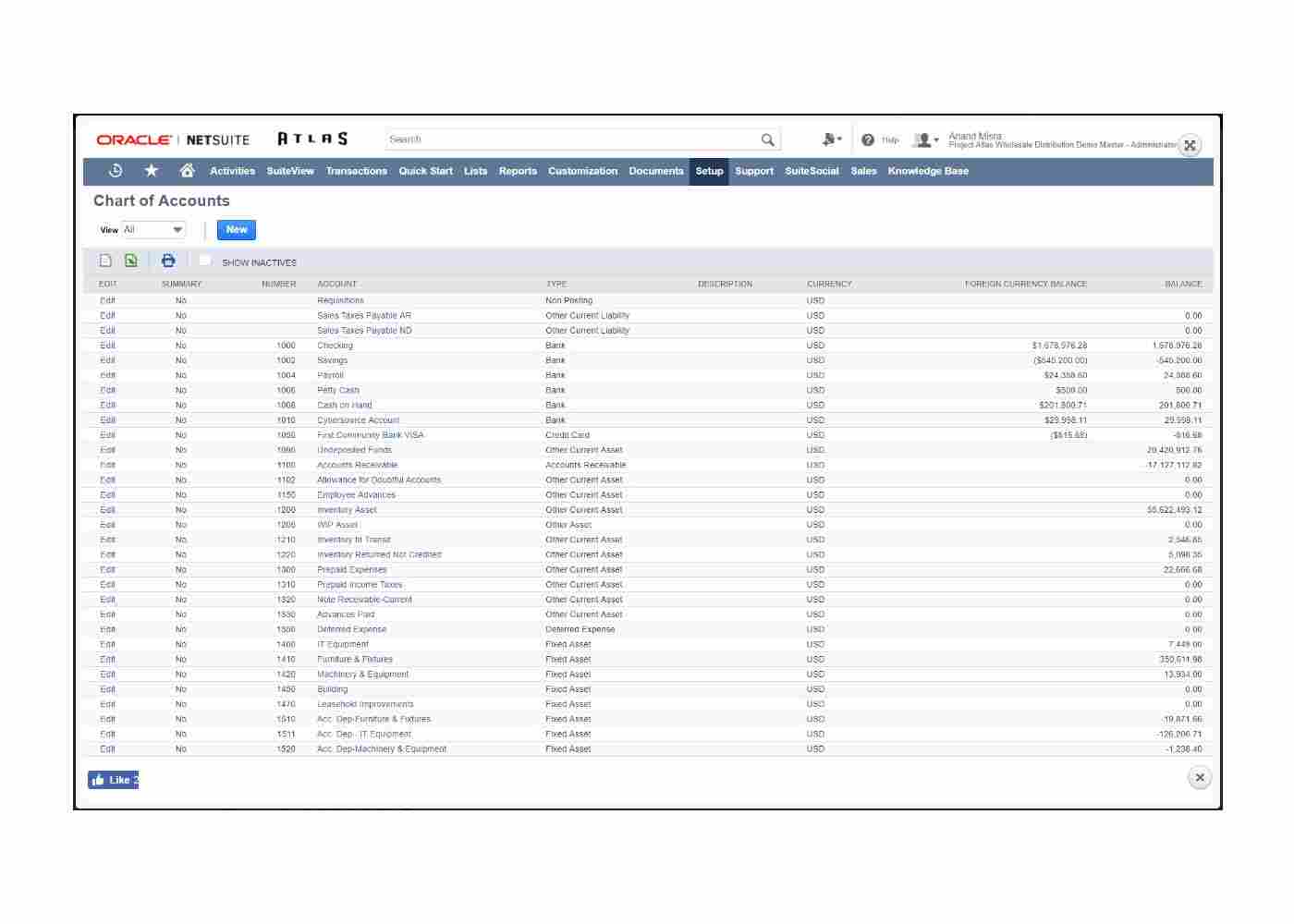
Task: Click the Like button at the bottom
Action: [x=113, y=779]
